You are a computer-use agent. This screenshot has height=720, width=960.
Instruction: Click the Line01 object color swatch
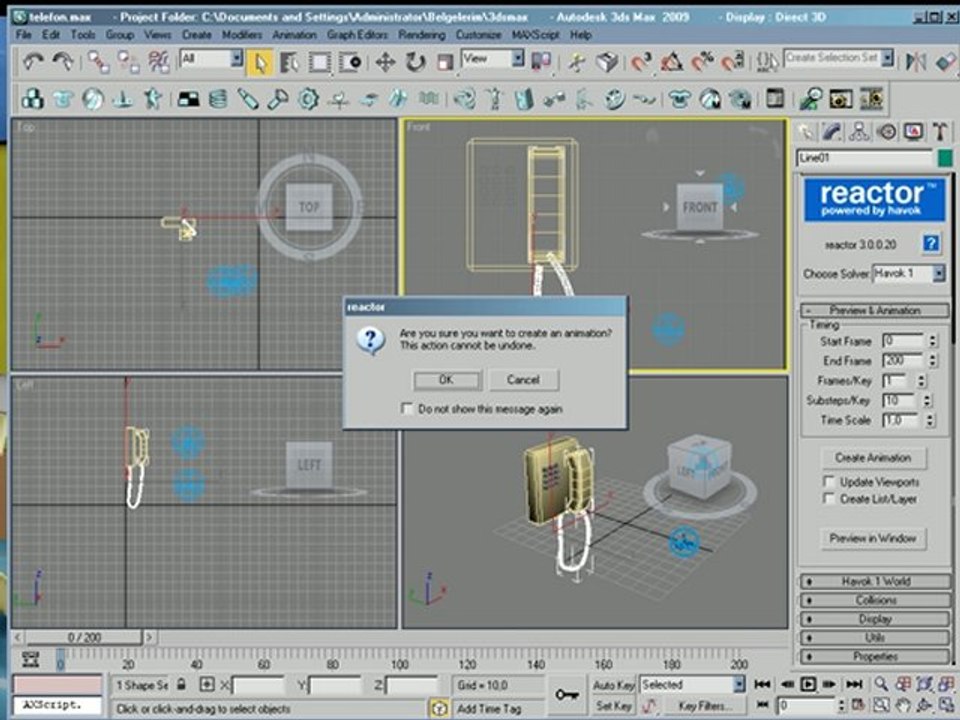pyautogui.click(x=945, y=158)
